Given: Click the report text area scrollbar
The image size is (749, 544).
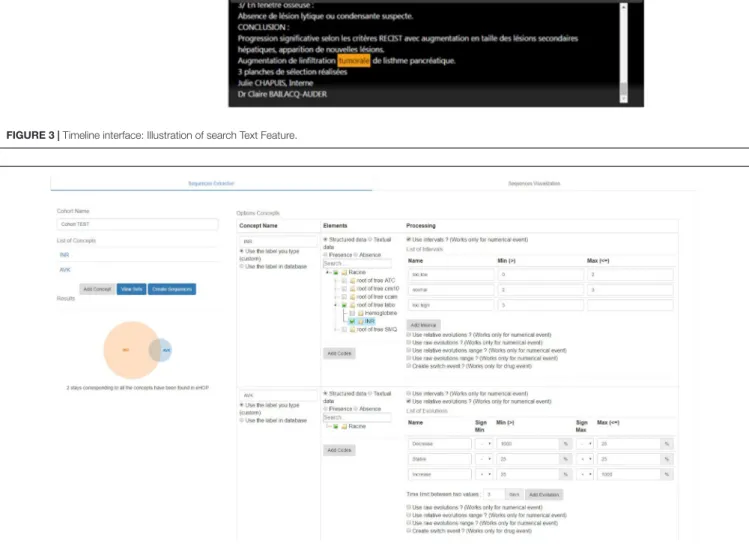Looking at the screenshot, I should [x=623, y=53].
